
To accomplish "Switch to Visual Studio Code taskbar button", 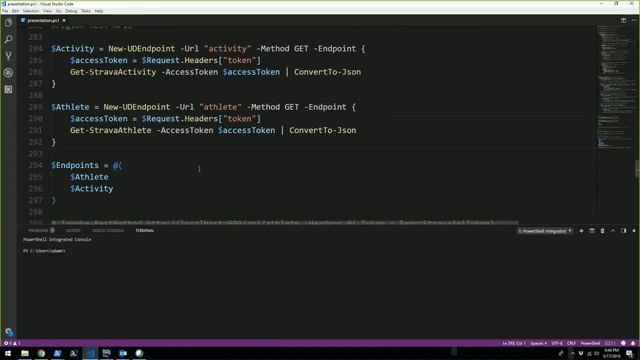I will tap(90, 353).
